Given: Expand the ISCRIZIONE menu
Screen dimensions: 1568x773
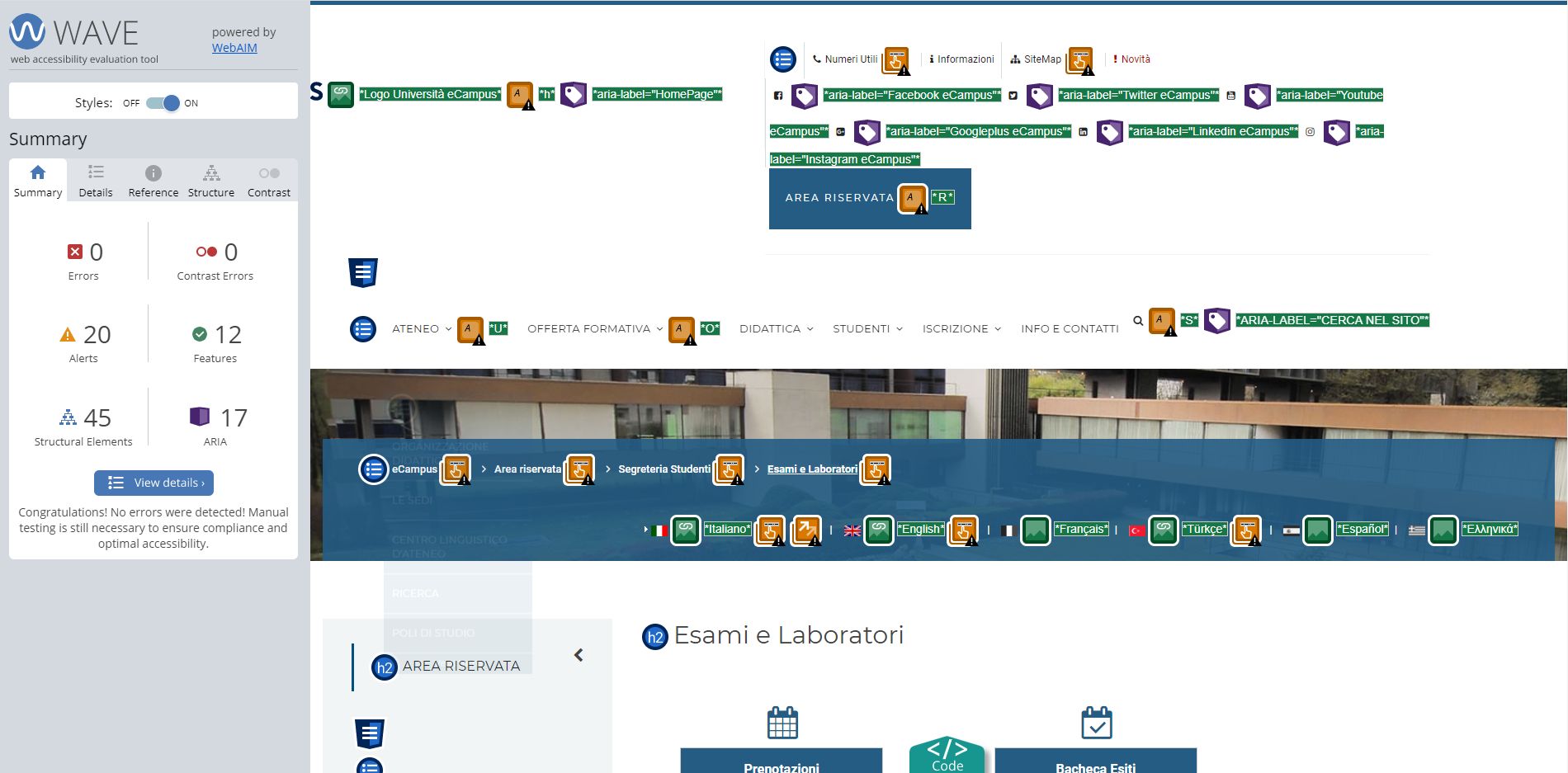Looking at the screenshot, I should 961,328.
